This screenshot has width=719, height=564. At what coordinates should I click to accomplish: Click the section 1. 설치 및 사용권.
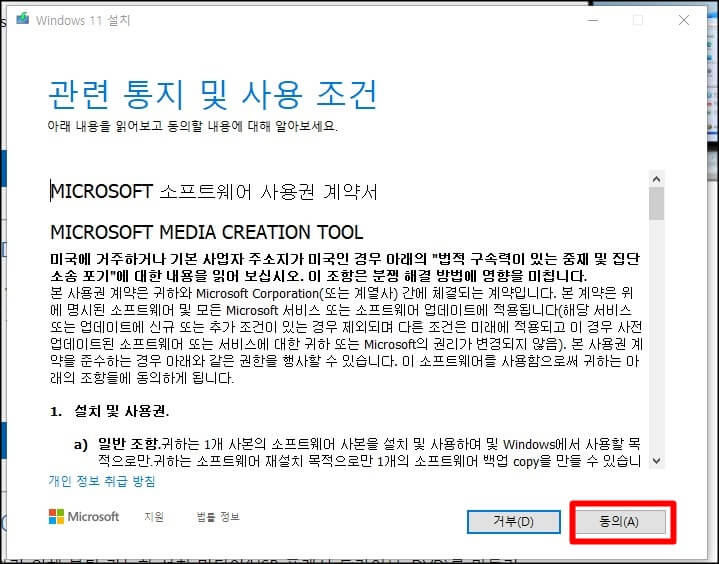click(x=110, y=411)
